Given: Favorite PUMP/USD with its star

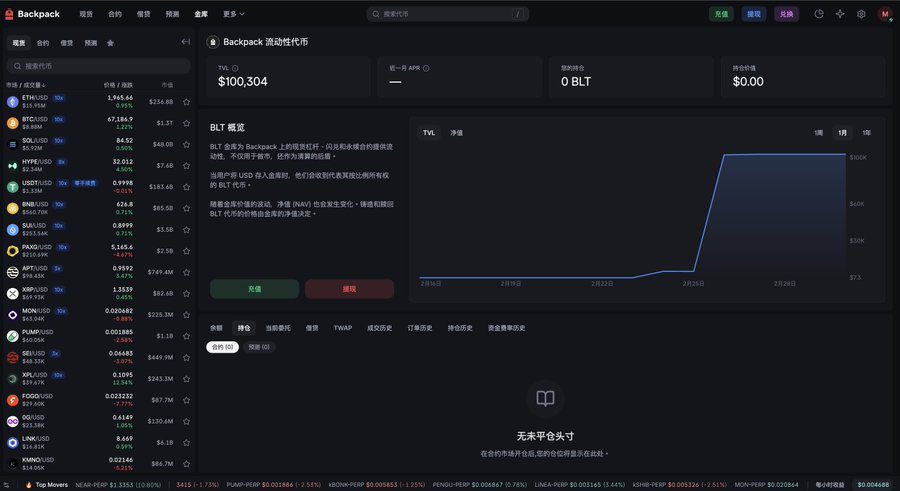Looking at the screenshot, I should (186, 336).
